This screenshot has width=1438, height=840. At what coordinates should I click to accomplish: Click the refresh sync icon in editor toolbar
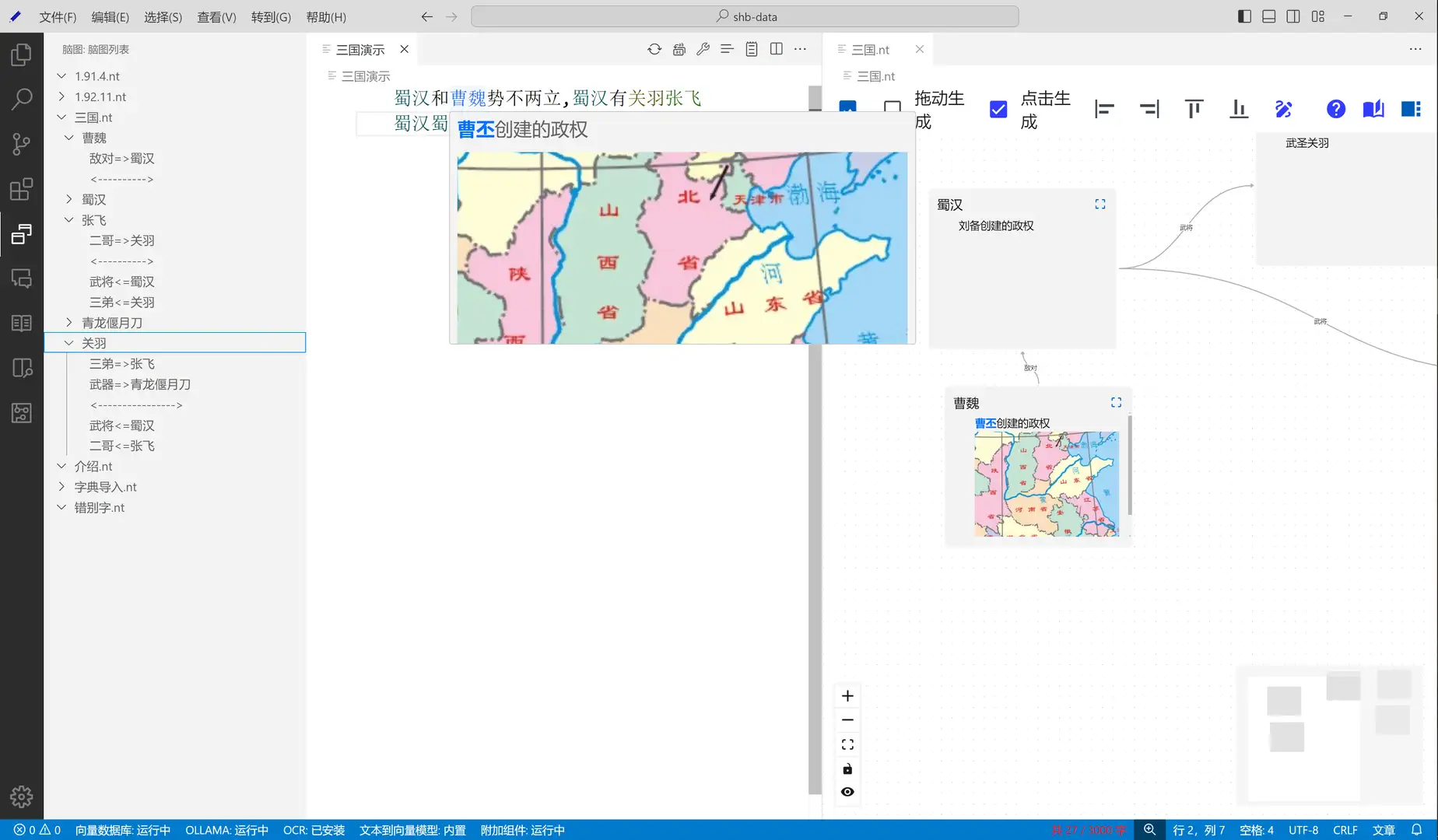click(x=654, y=49)
